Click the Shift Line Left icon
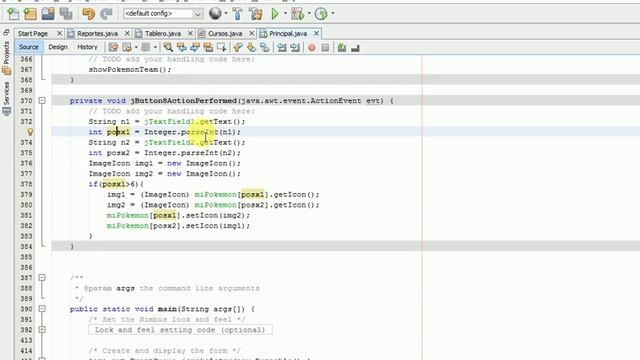640x360 pixels. point(282,48)
